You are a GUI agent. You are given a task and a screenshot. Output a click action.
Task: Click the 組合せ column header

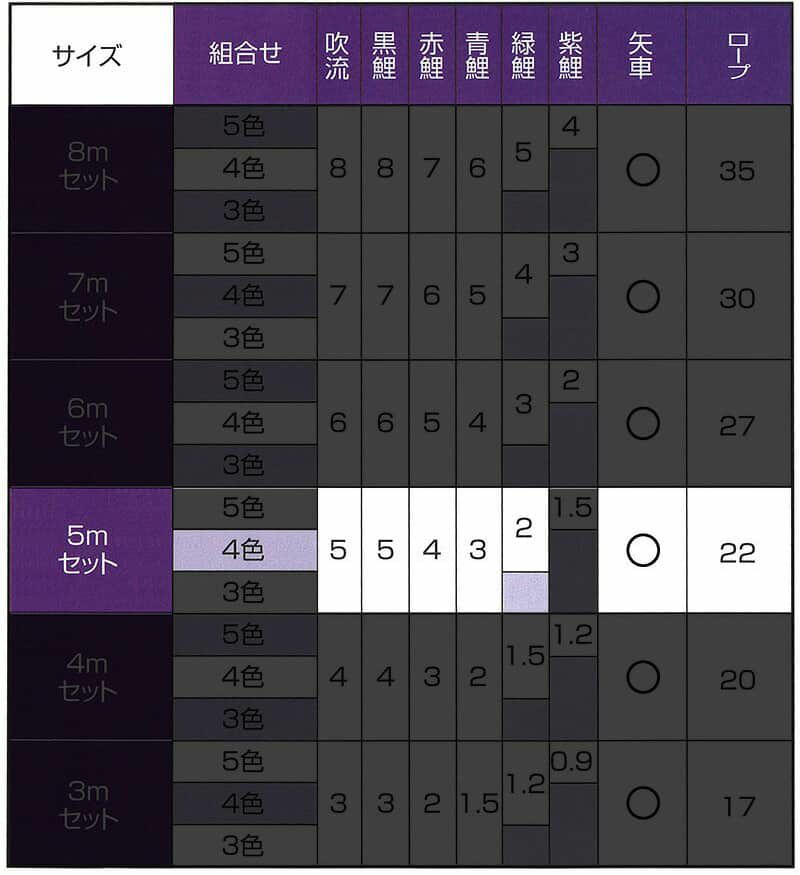pyautogui.click(x=245, y=55)
